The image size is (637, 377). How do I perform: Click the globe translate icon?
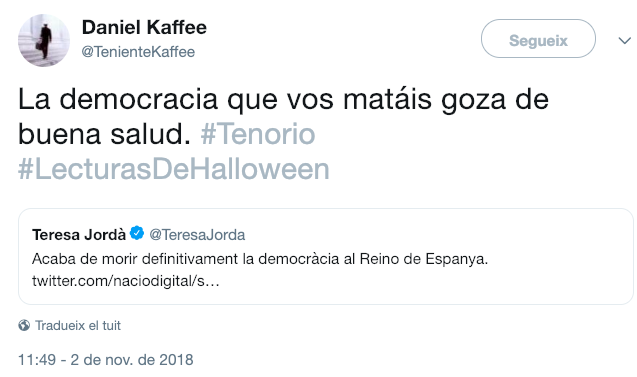click(24, 325)
